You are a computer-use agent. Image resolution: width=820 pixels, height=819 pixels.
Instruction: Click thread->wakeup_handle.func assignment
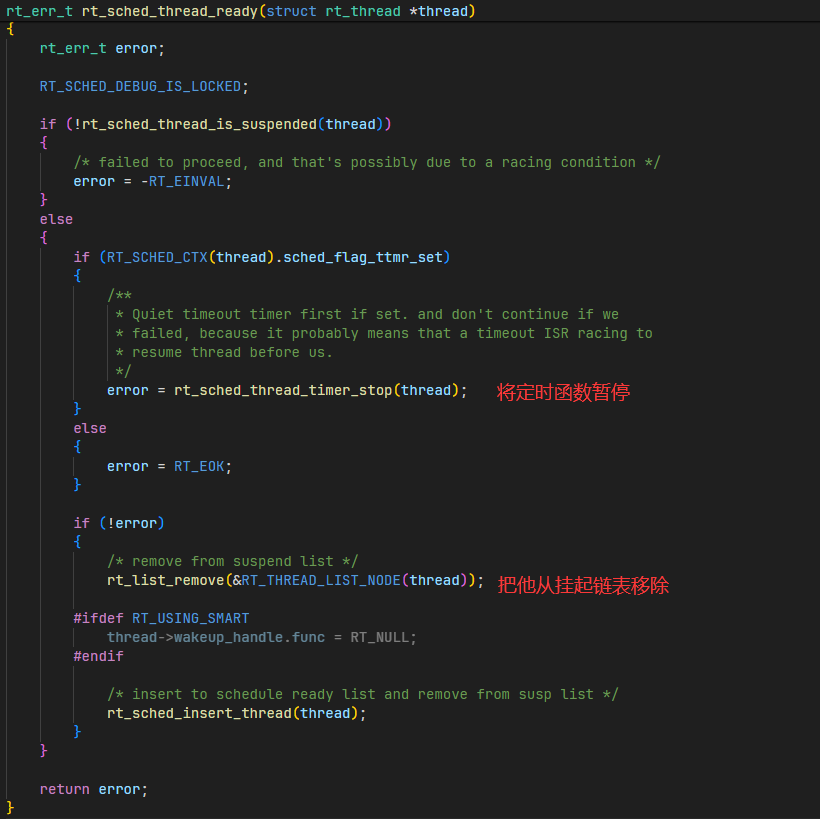click(x=261, y=638)
